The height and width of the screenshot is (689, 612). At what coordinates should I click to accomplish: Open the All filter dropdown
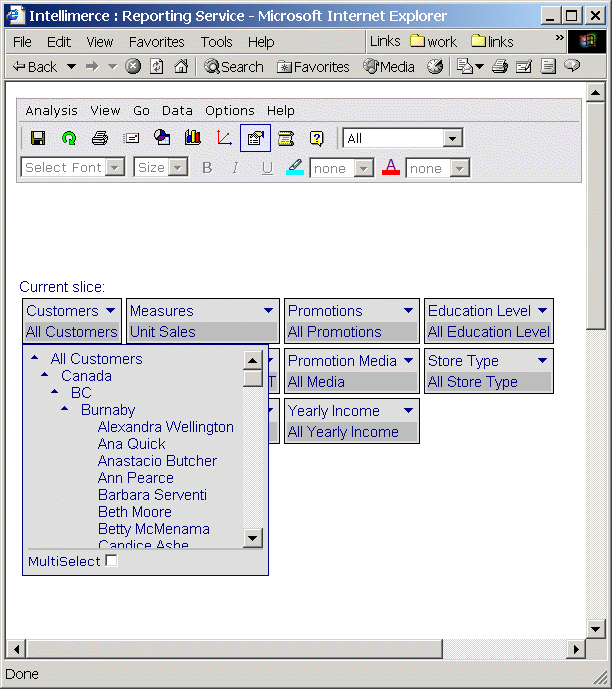click(x=453, y=138)
